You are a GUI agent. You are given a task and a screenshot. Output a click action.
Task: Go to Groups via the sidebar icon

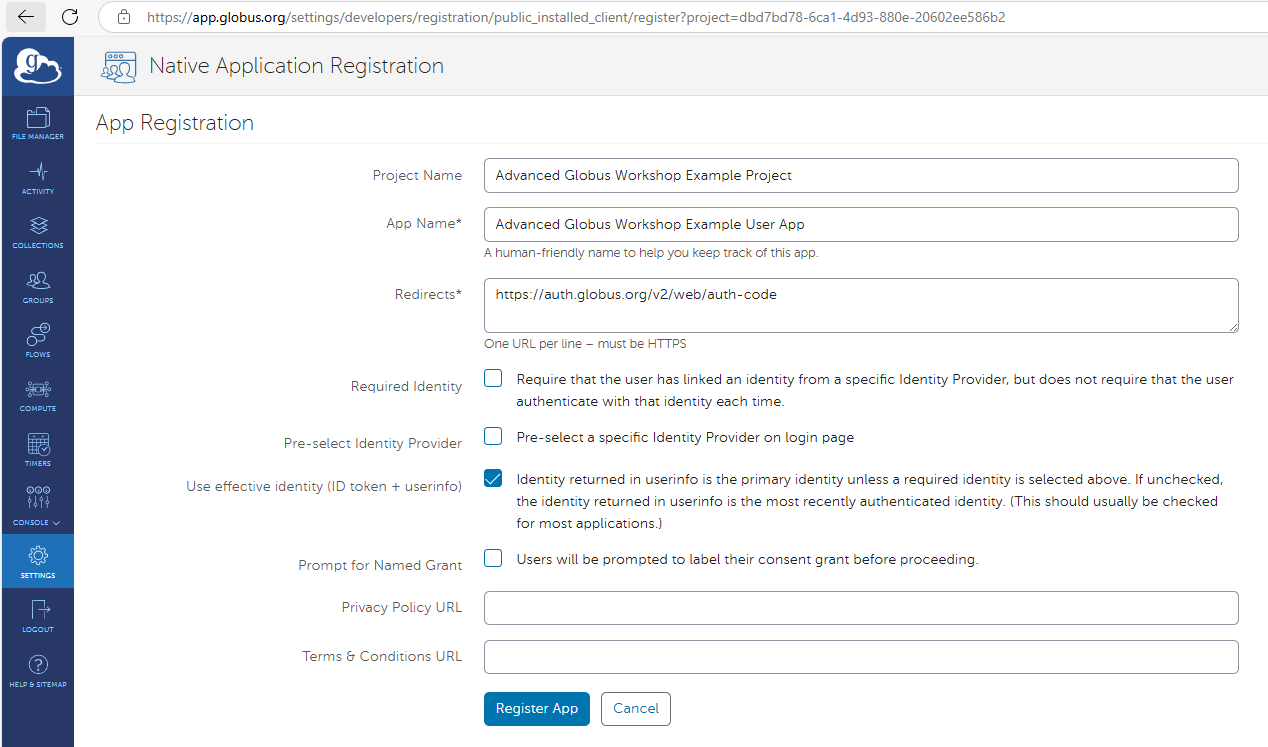[37, 284]
